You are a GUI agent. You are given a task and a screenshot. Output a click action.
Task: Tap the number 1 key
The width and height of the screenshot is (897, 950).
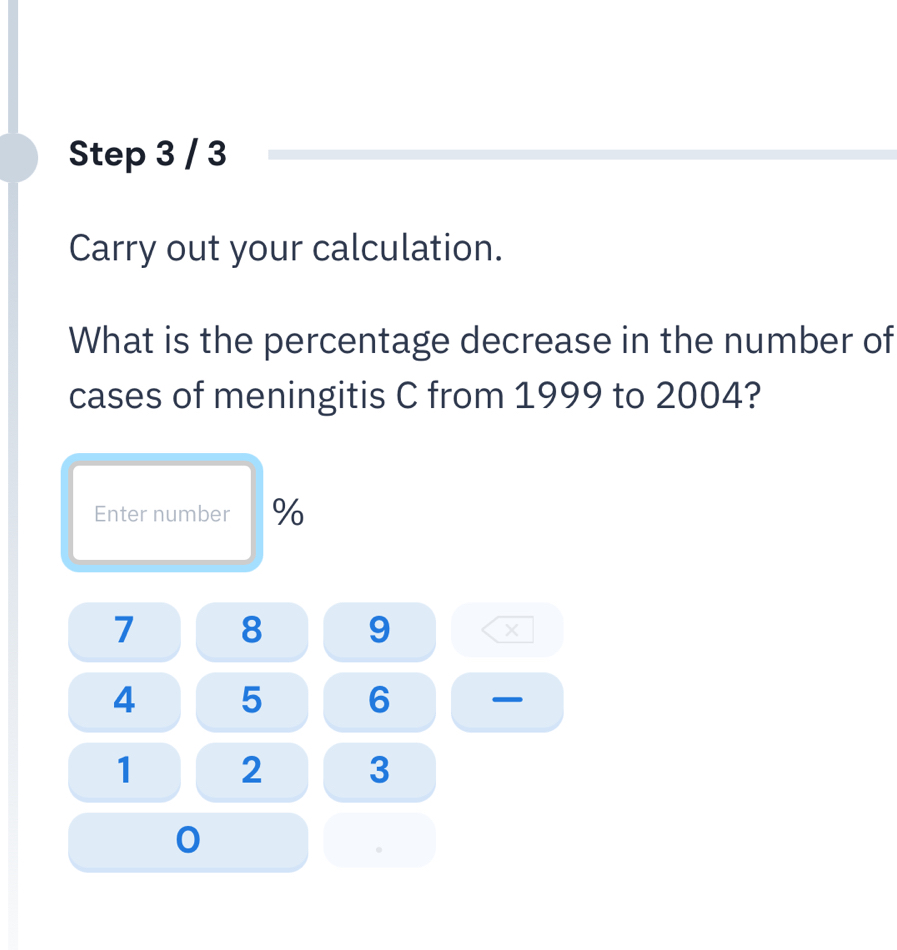point(124,770)
